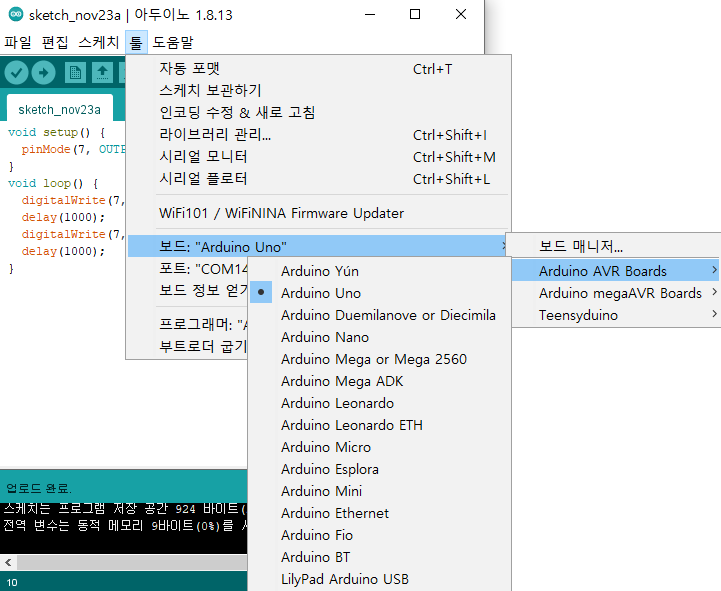Close the 툴 menu from menu bar
Screen dimensions: 721x591
(x=136, y=42)
